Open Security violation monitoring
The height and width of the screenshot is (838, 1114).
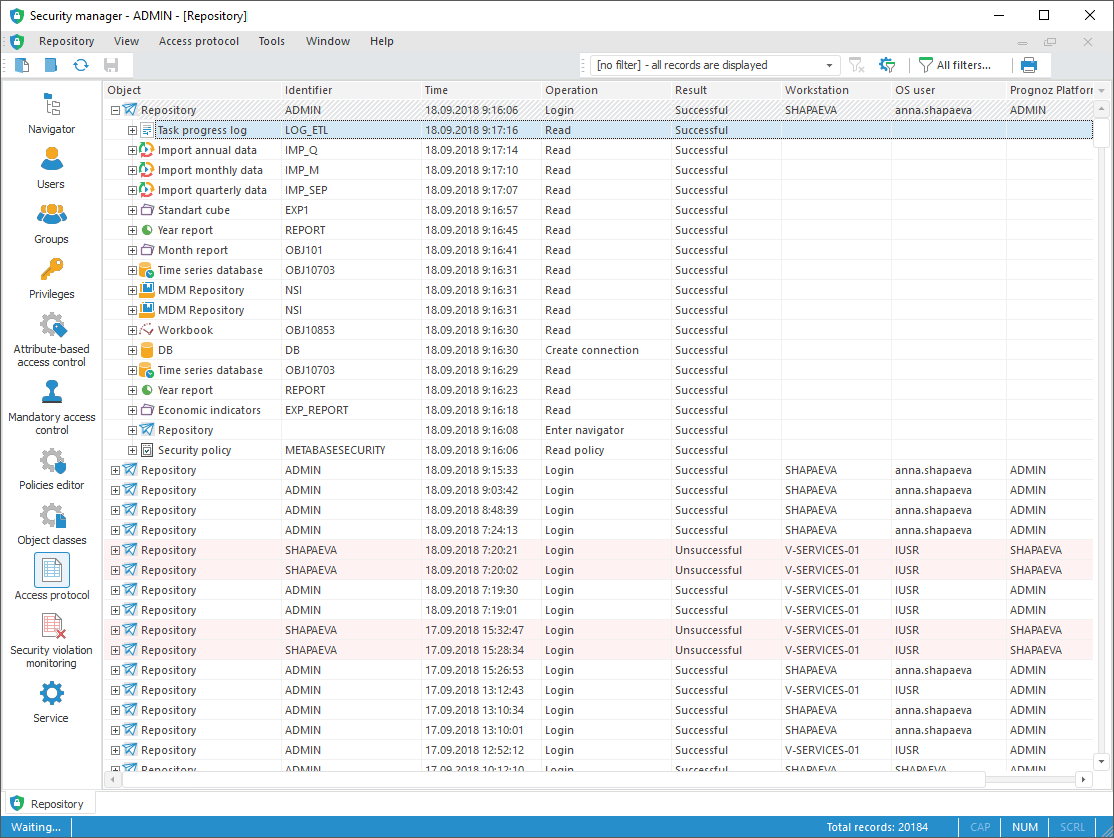(x=51, y=640)
